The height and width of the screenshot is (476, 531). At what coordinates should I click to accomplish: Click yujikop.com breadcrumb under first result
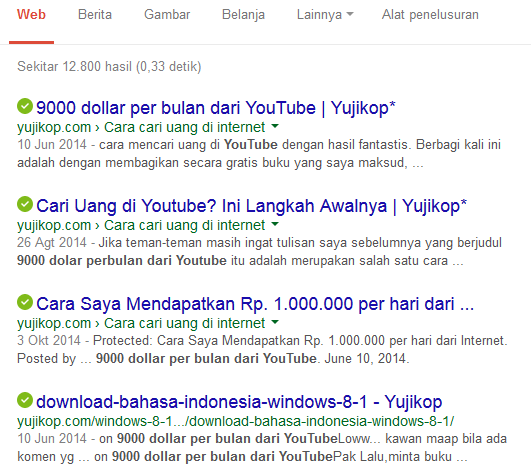54,127
